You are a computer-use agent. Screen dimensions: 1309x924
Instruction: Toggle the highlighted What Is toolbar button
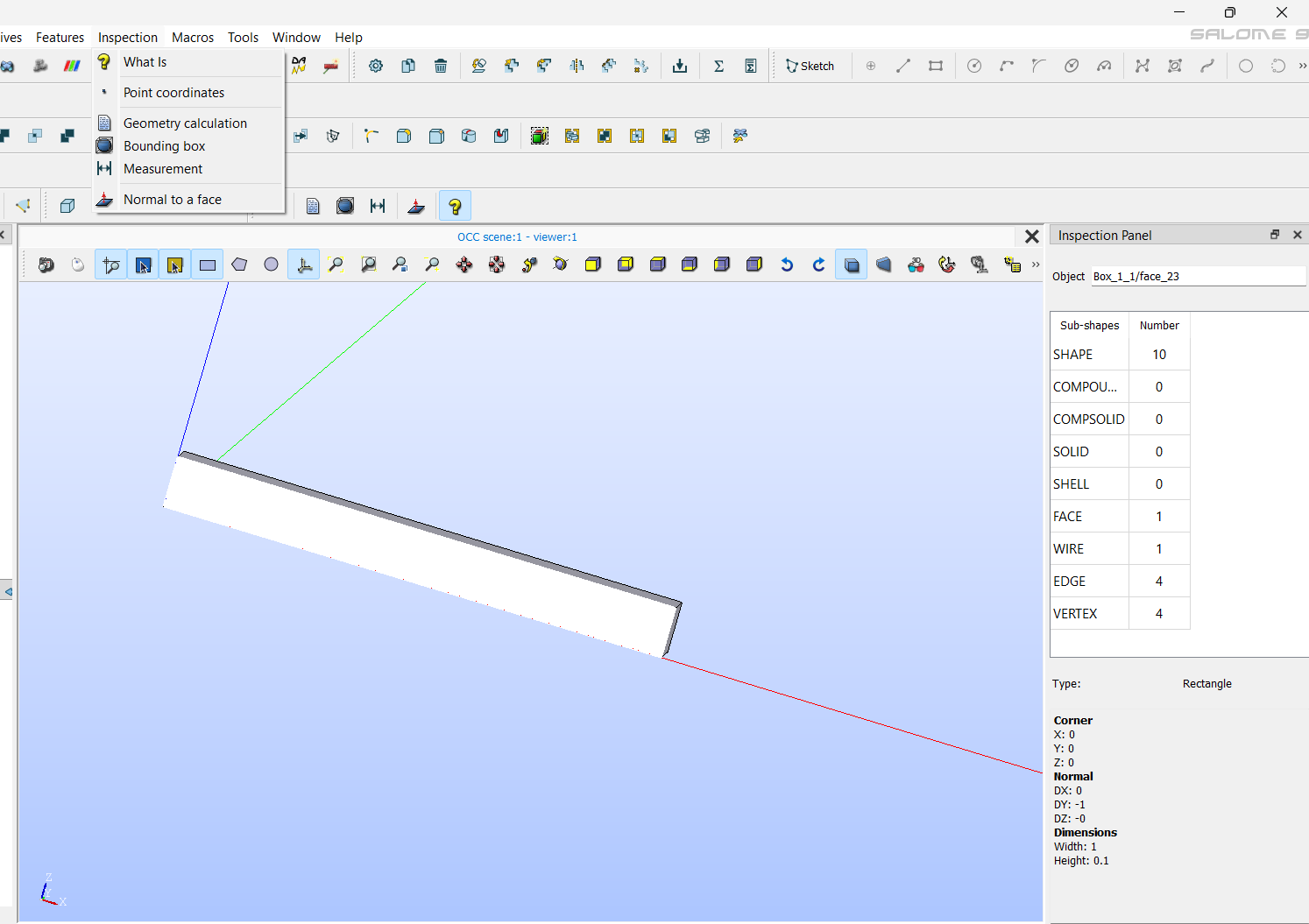[x=455, y=206]
